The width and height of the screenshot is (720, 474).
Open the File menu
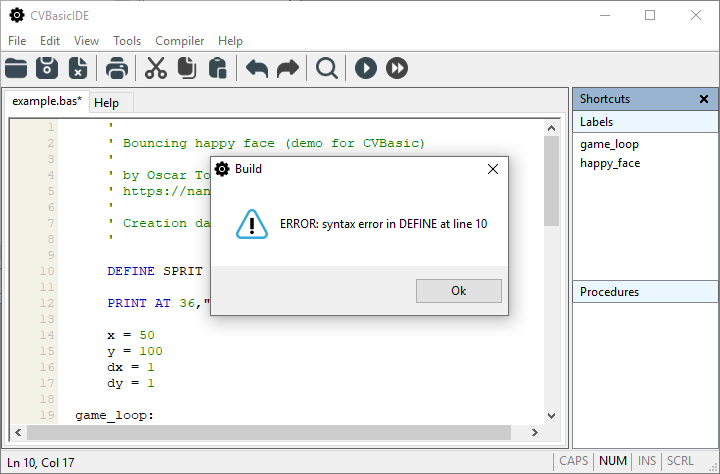17,41
